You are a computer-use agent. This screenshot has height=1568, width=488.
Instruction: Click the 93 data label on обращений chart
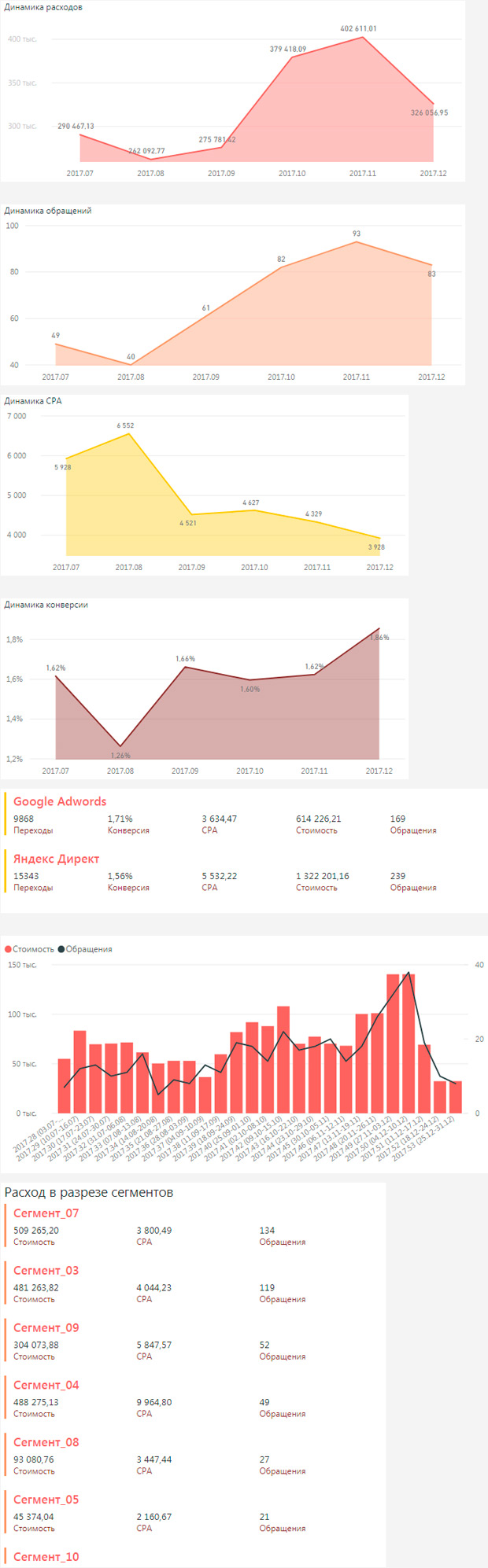click(x=357, y=234)
